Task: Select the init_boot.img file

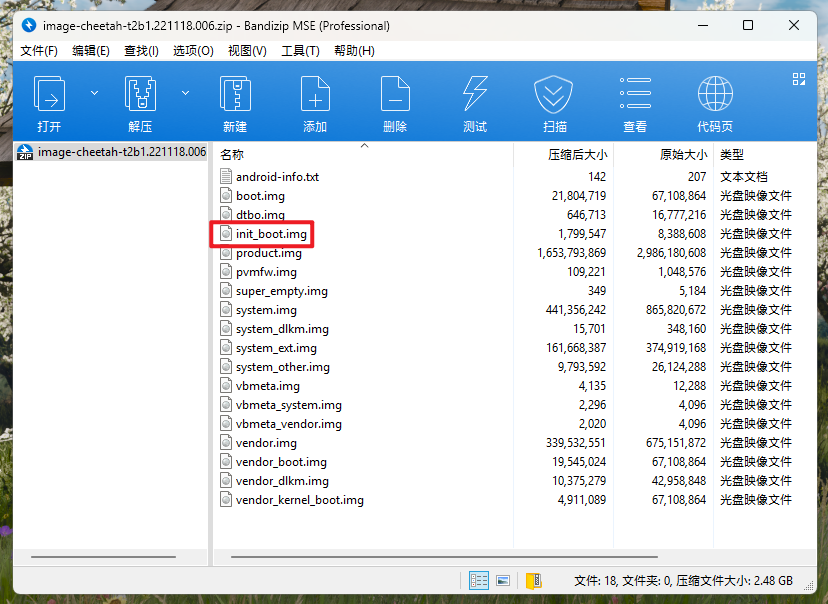Action: (x=271, y=234)
